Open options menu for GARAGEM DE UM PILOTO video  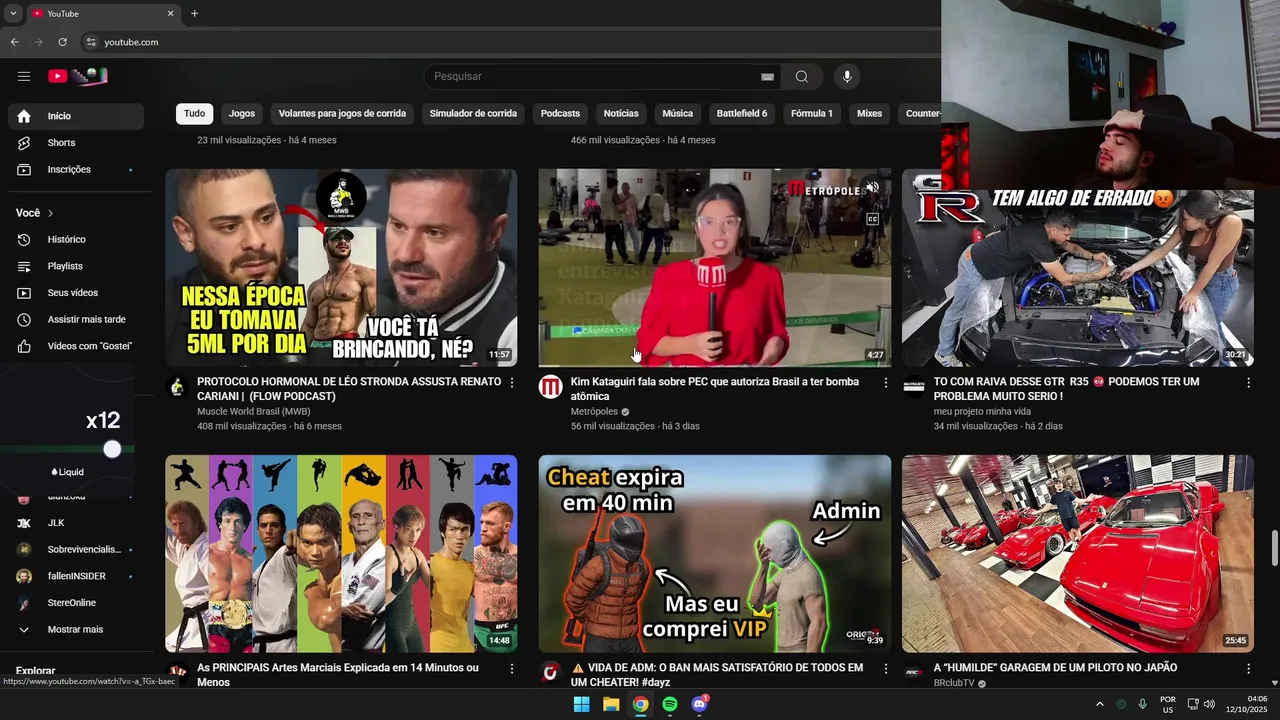pos(1248,669)
